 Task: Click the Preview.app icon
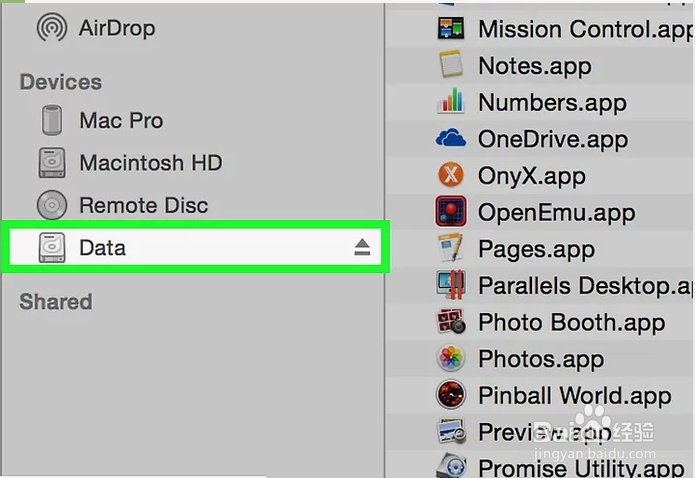point(451,431)
